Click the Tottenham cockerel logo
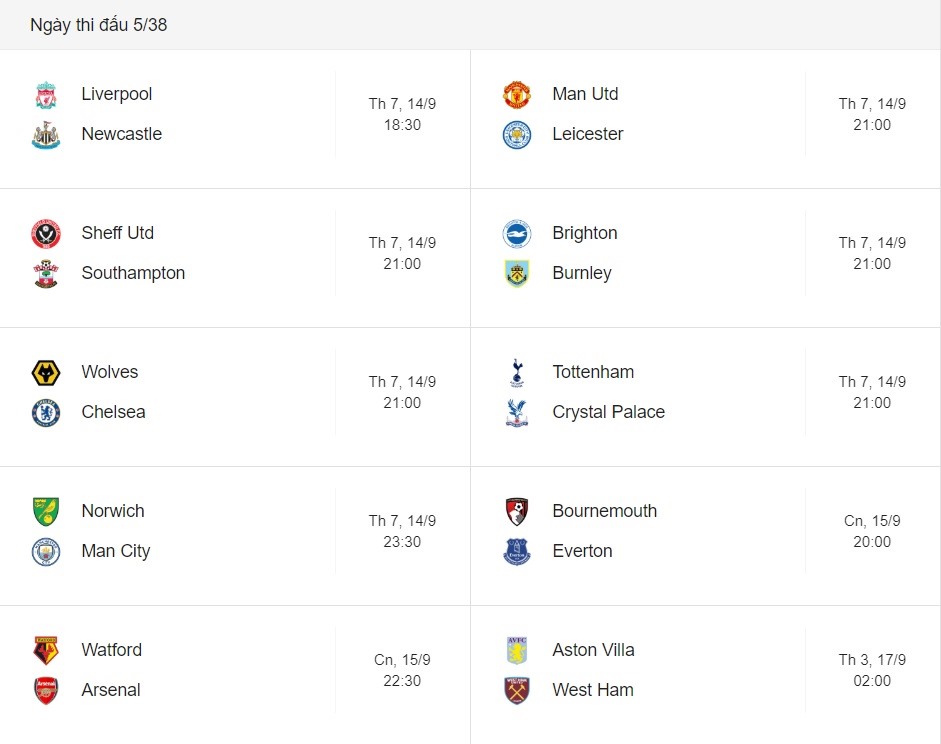The width and height of the screenshot is (941, 744). pyautogui.click(x=517, y=373)
